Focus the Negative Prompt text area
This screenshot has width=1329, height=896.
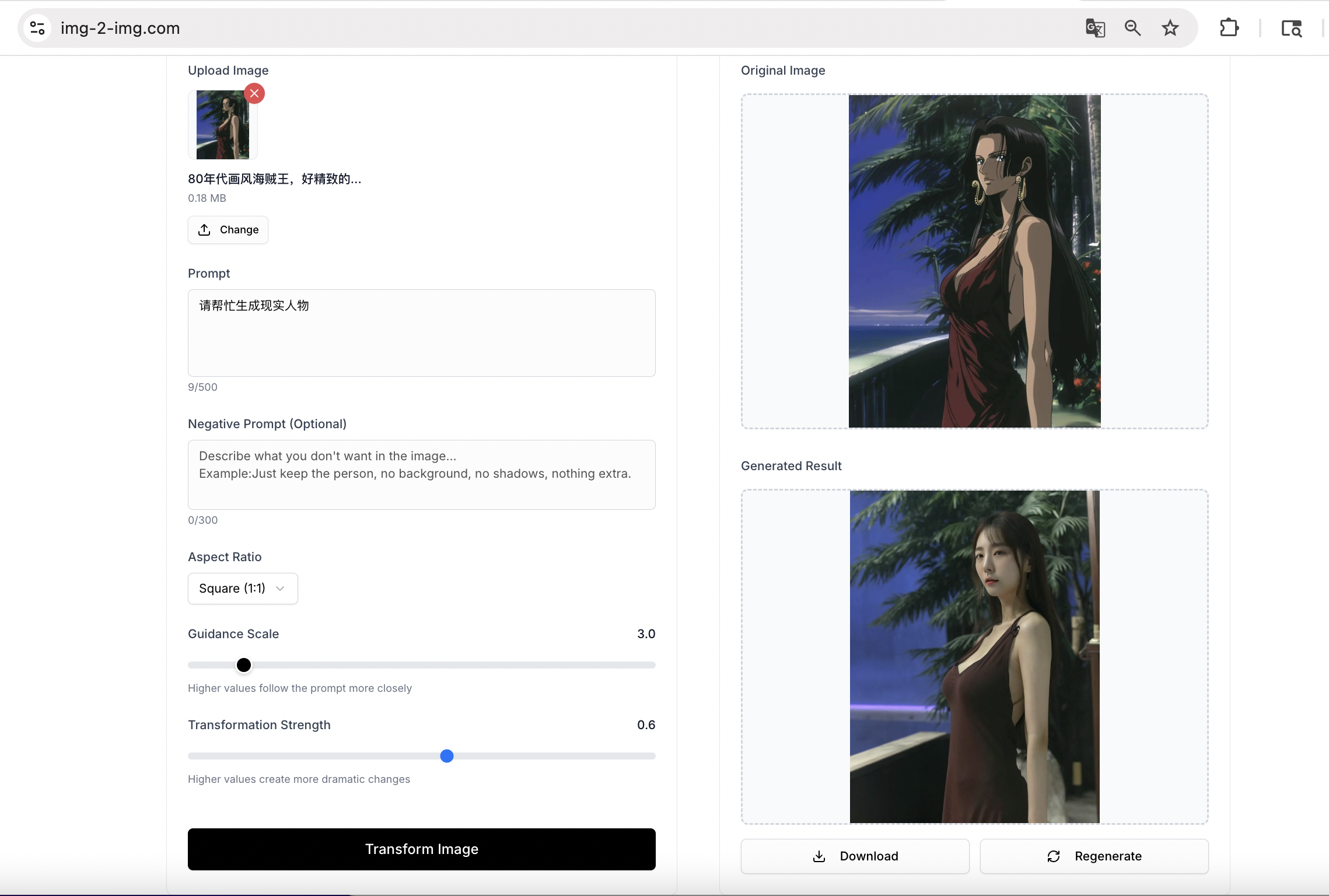(422, 475)
